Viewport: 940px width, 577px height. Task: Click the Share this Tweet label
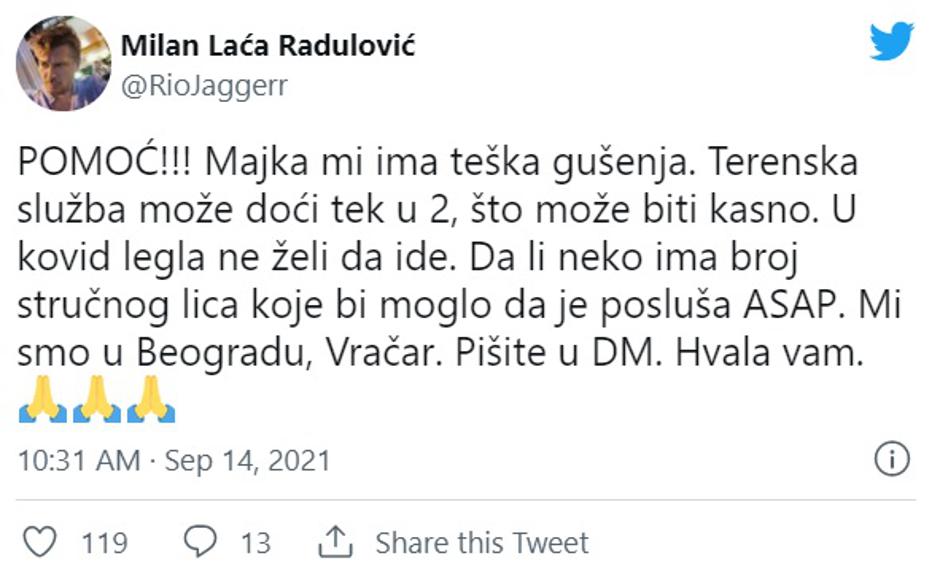click(x=482, y=543)
